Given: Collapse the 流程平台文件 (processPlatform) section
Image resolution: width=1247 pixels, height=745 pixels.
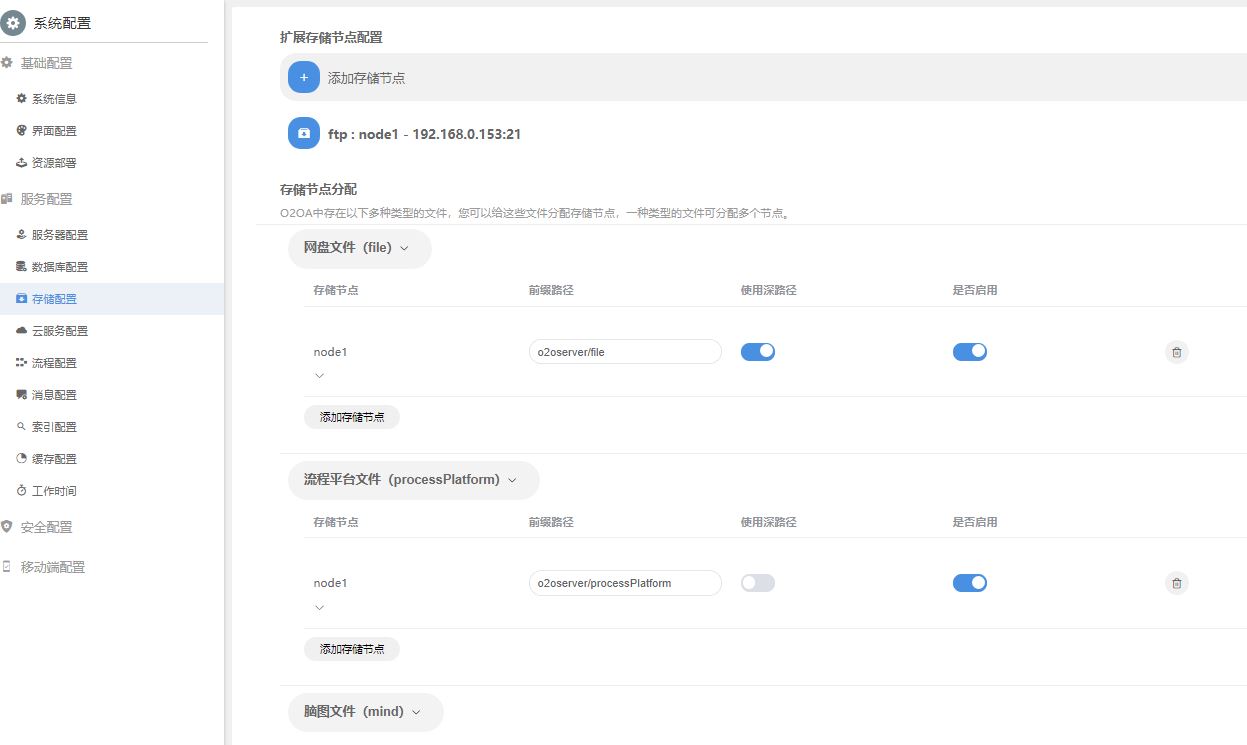Looking at the screenshot, I should point(414,480).
